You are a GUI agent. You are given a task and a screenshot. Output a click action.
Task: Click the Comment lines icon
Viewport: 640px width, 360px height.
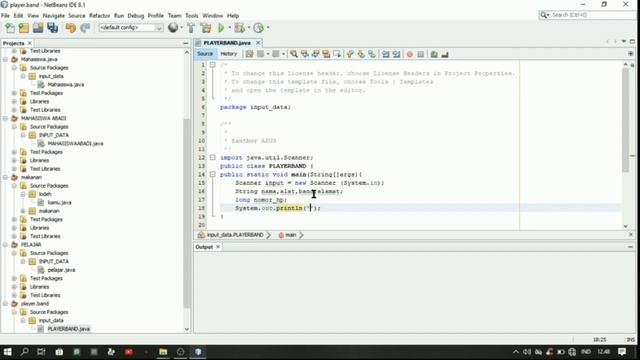(x=434, y=54)
